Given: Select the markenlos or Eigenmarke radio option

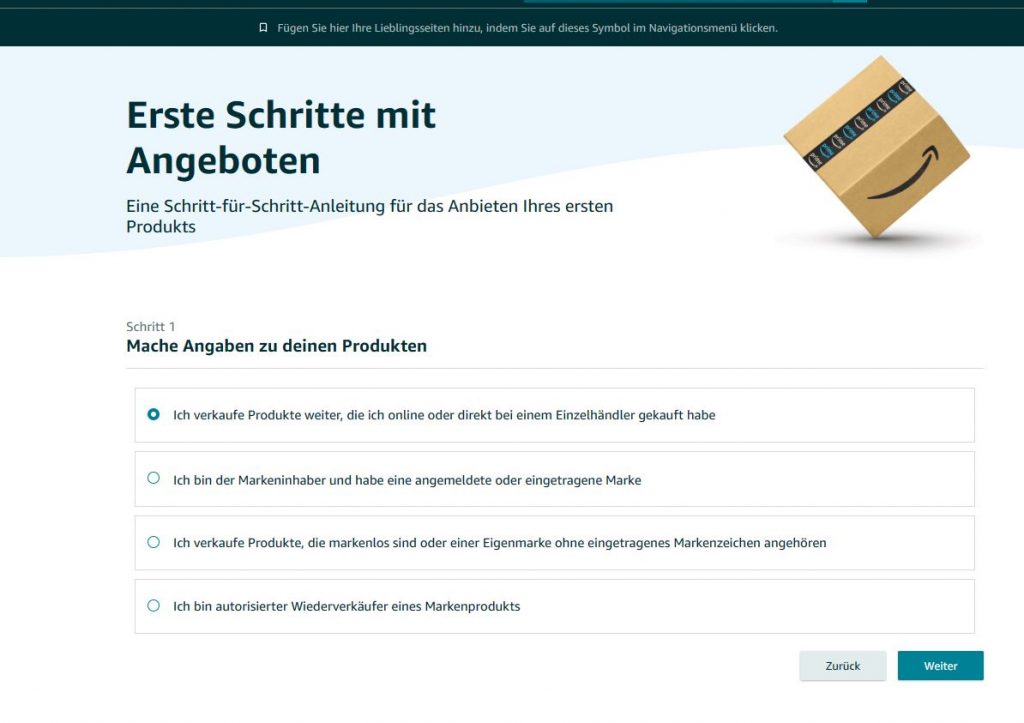Looking at the screenshot, I should coord(153,542).
